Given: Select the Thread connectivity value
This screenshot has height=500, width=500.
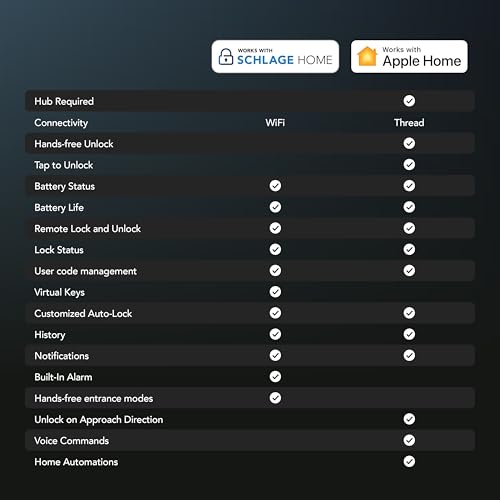Looking at the screenshot, I should tap(409, 123).
